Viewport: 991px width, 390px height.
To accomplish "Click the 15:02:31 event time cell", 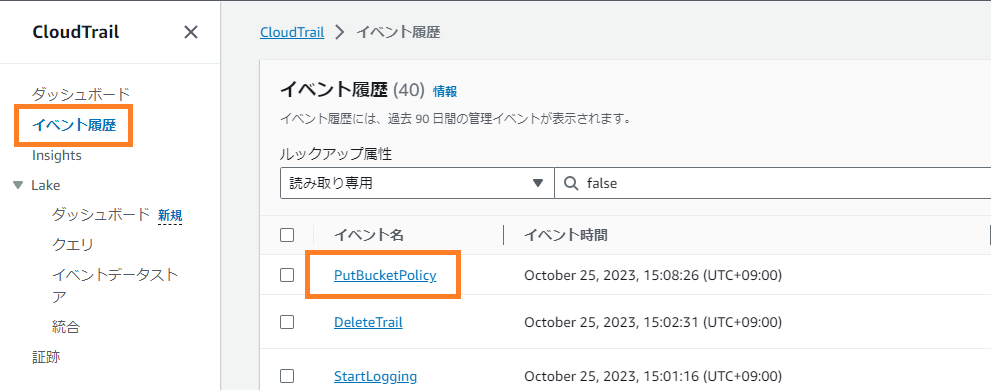I will pyautogui.click(x=653, y=322).
